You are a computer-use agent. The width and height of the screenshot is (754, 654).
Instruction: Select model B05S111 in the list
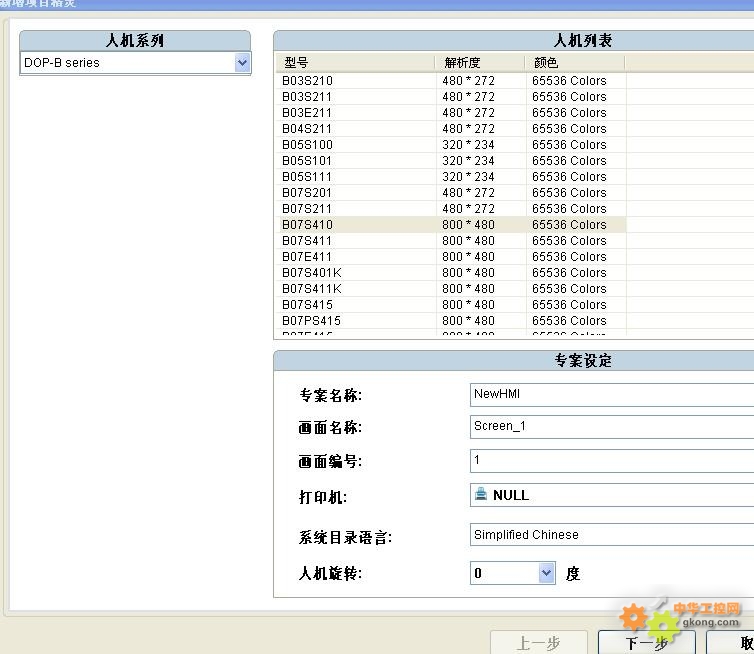click(x=307, y=176)
